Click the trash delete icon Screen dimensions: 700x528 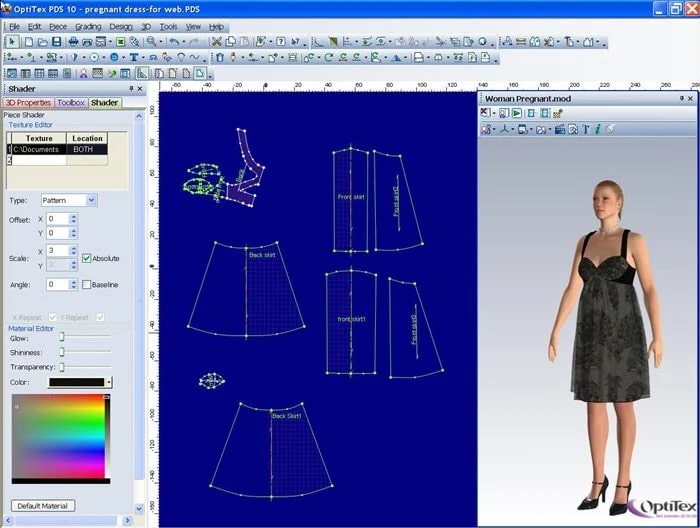[x=220, y=58]
